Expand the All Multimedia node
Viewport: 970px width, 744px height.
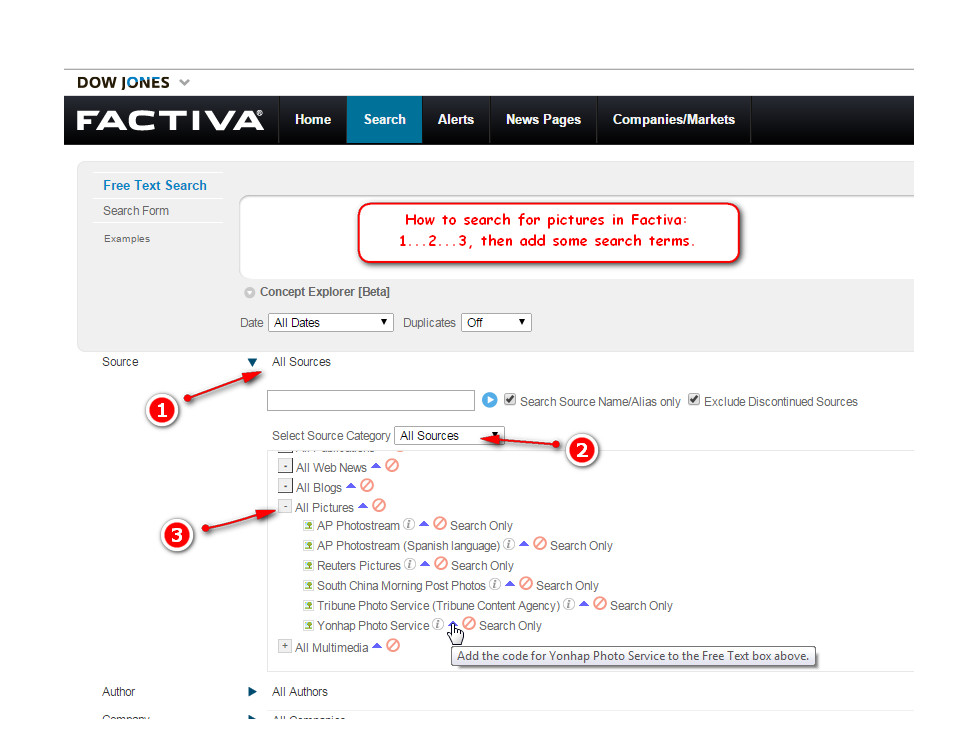285,646
